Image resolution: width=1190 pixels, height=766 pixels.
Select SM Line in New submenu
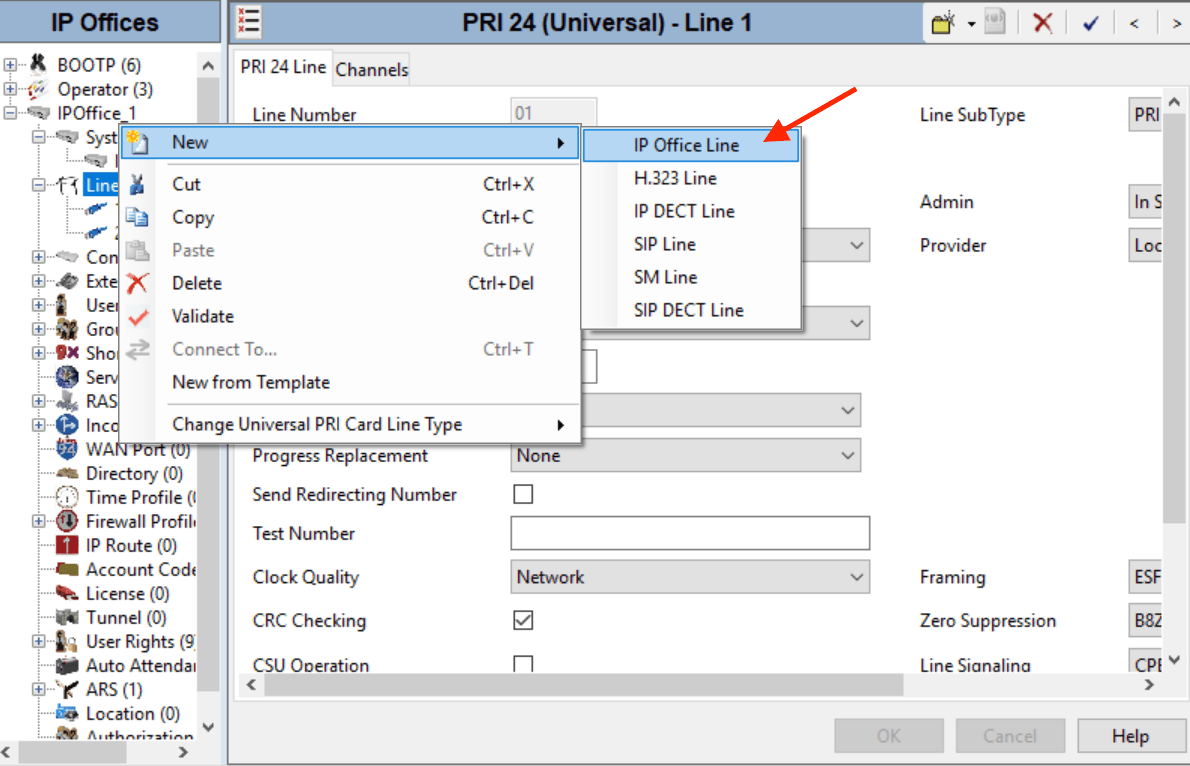[691, 277]
